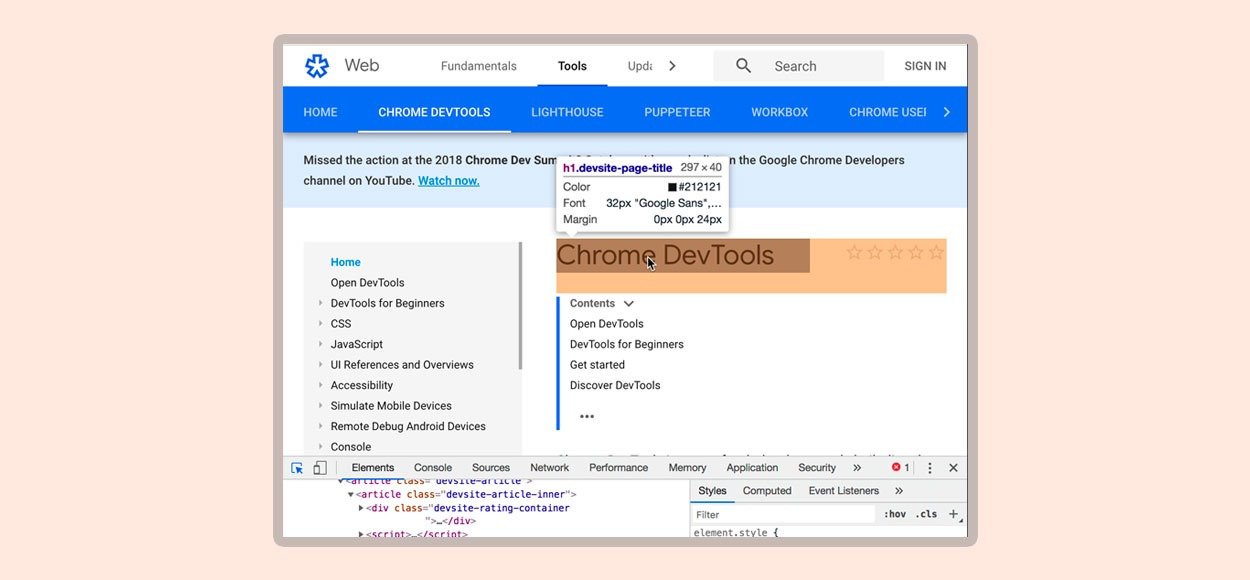This screenshot has height=580, width=1250.
Task: Toggle the :hov element state button
Action: point(895,514)
